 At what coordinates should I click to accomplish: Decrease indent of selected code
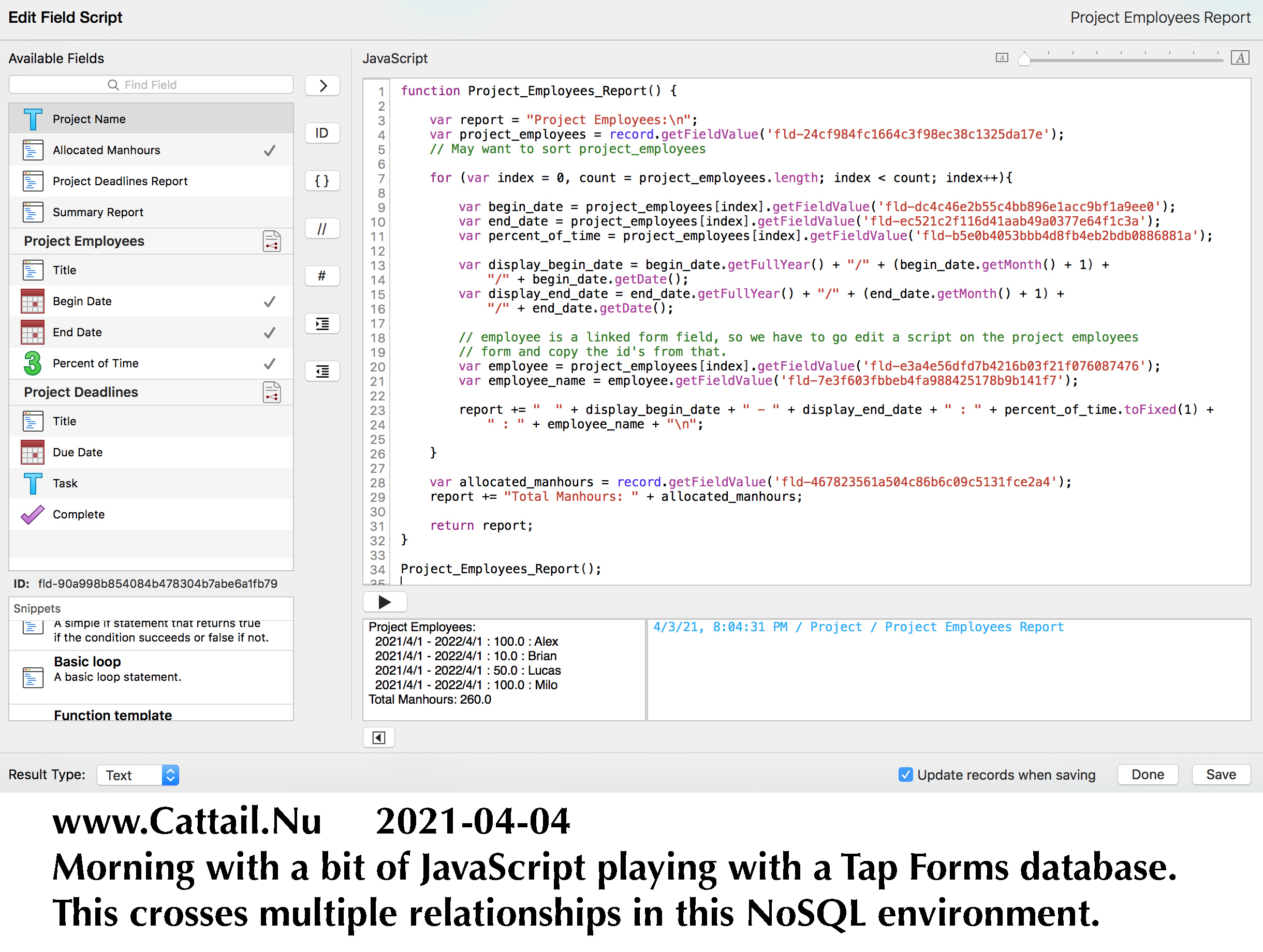click(322, 371)
